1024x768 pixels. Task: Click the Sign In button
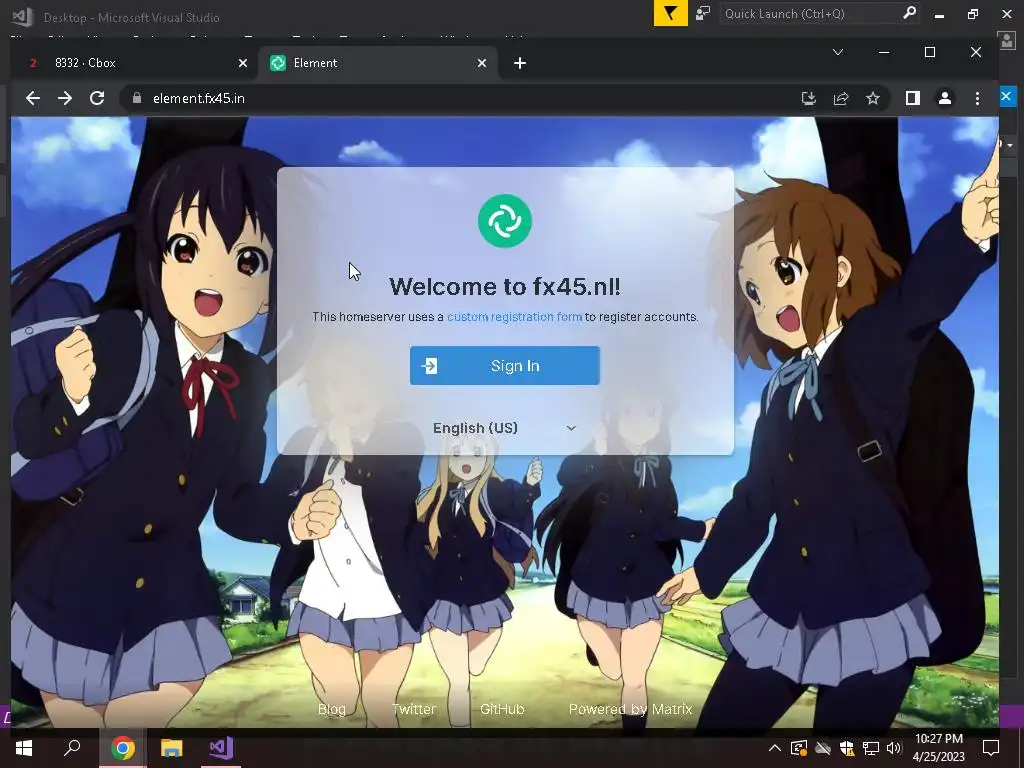[505, 366]
